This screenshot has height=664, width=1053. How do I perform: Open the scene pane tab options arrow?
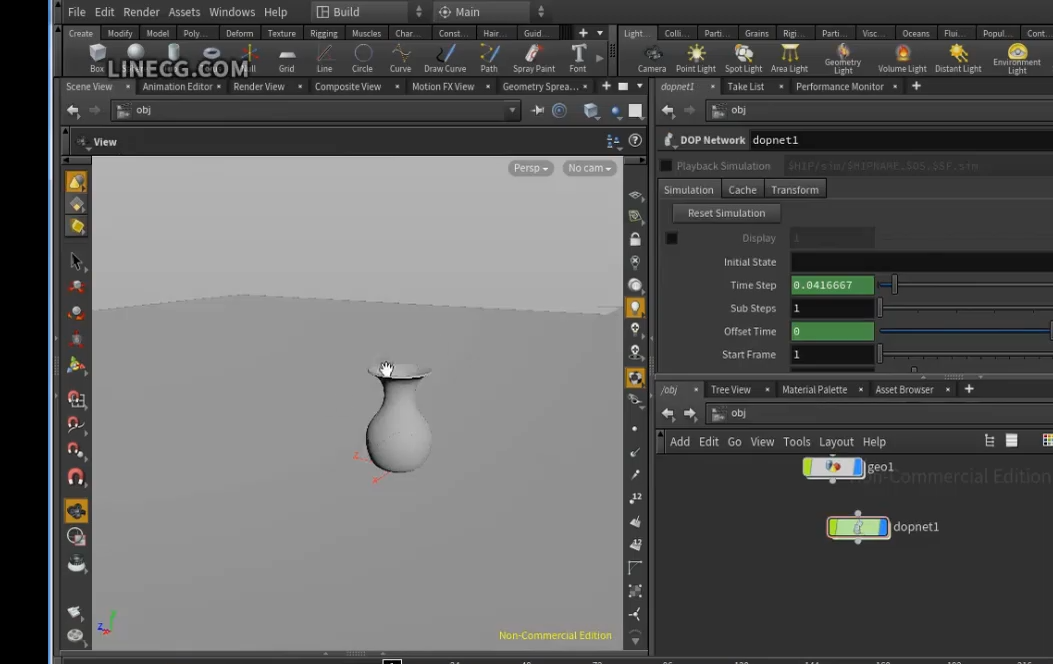(x=639, y=86)
